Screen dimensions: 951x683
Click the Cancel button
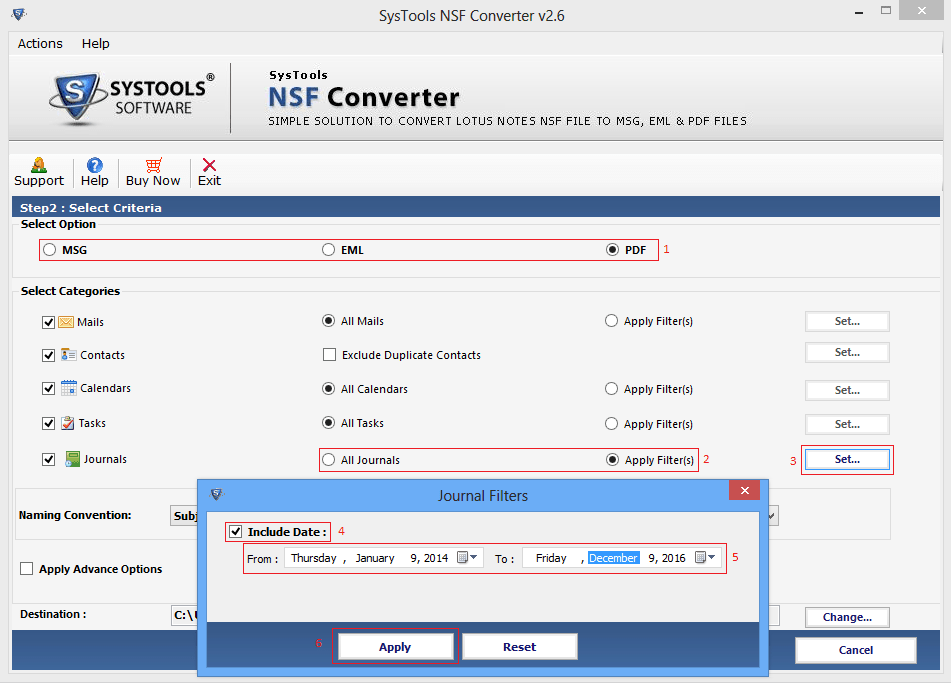[856, 650]
